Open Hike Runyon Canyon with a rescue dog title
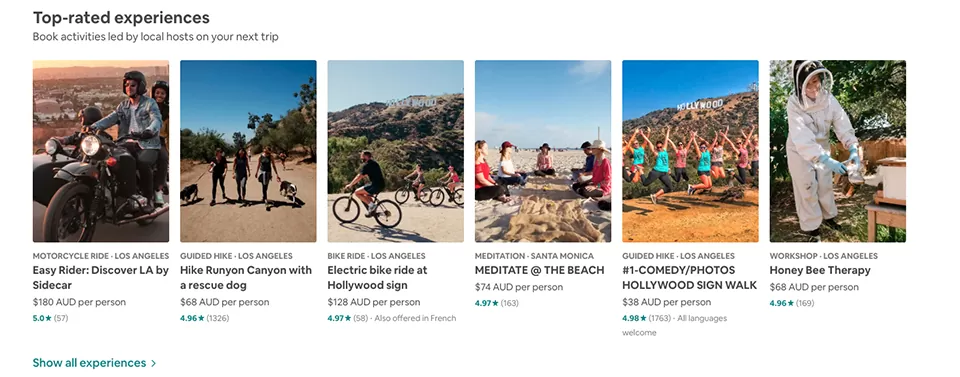This screenshot has width=960, height=377. pos(246,277)
